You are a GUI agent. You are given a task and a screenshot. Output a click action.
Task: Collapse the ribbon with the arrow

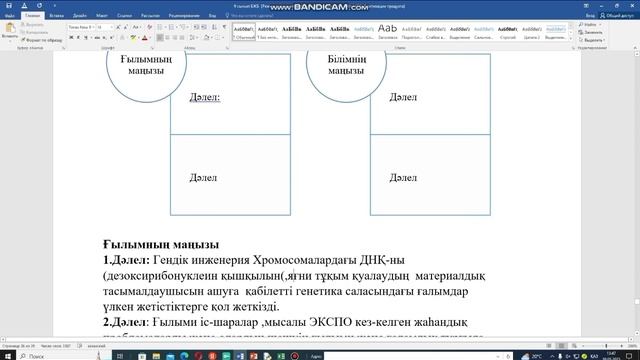pos(635,48)
